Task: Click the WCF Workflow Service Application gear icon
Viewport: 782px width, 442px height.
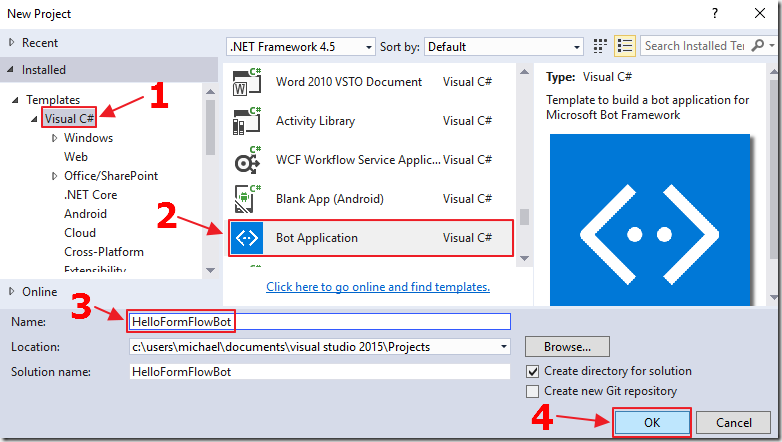Action: pyautogui.click(x=247, y=160)
